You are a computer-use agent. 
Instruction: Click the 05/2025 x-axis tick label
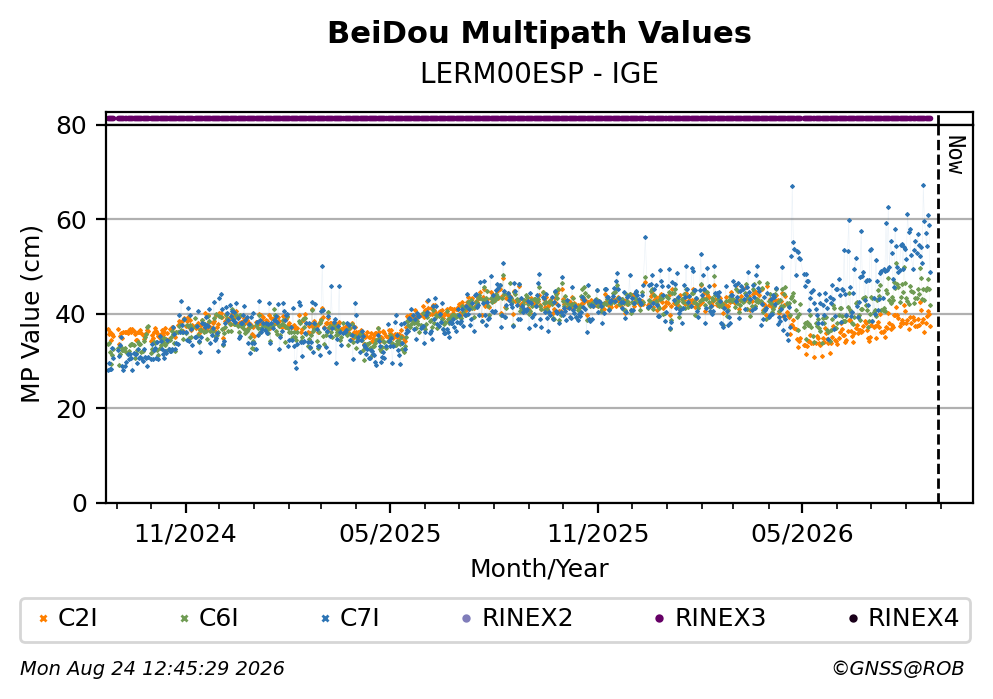pos(389,534)
